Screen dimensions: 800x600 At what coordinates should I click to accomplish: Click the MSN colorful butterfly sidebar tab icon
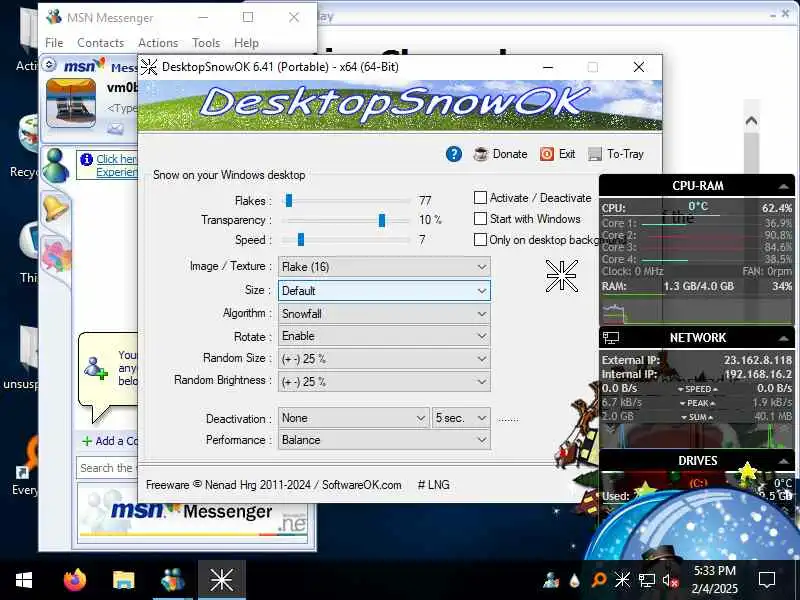point(56,254)
